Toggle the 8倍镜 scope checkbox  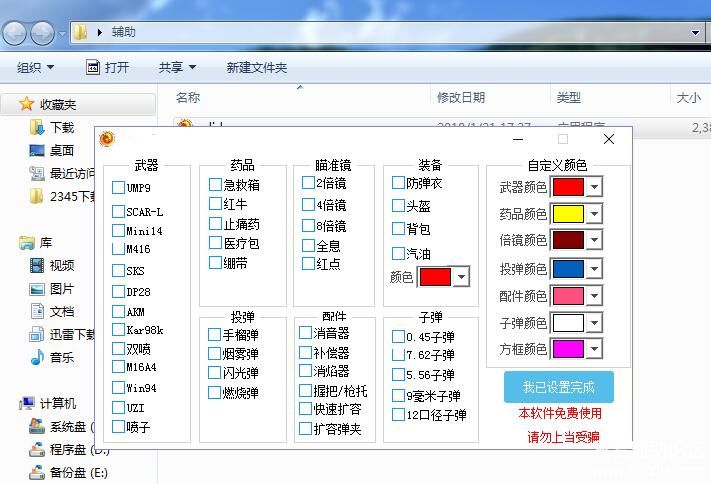(308, 226)
